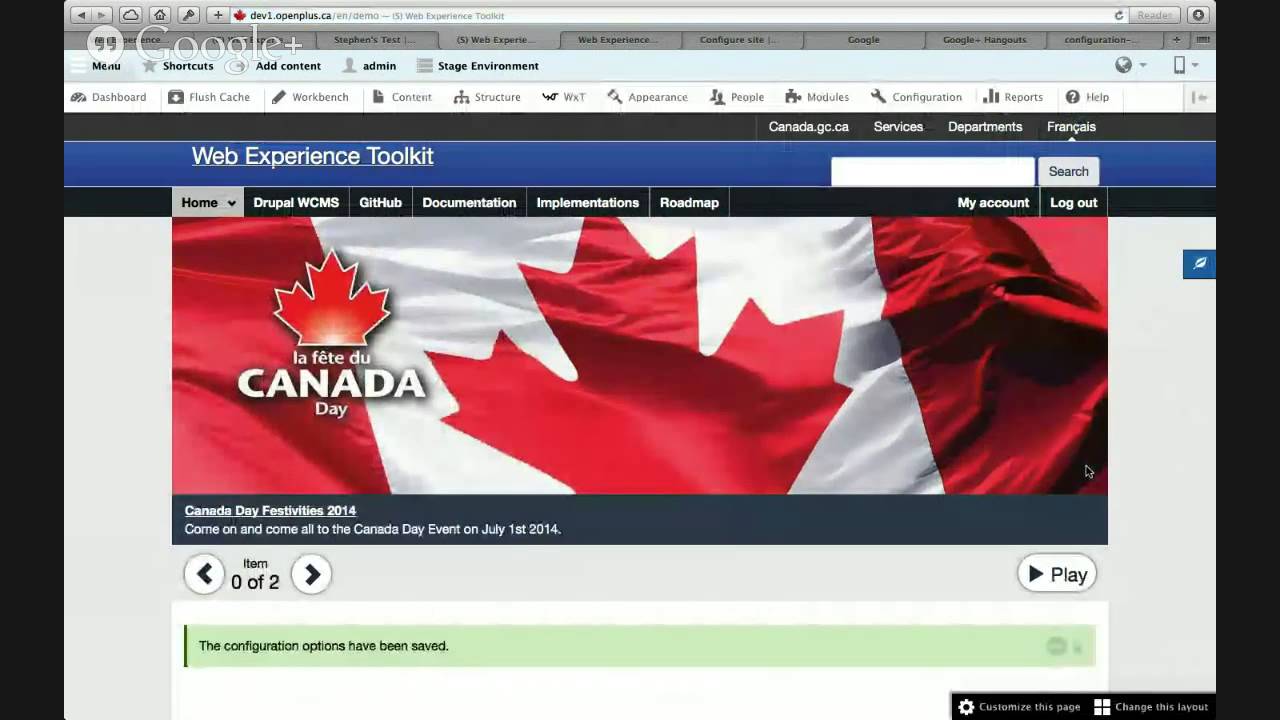Image resolution: width=1280 pixels, height=720 pixels.
Task: Open Implementations nav item
Action: [x=587, y=203]
